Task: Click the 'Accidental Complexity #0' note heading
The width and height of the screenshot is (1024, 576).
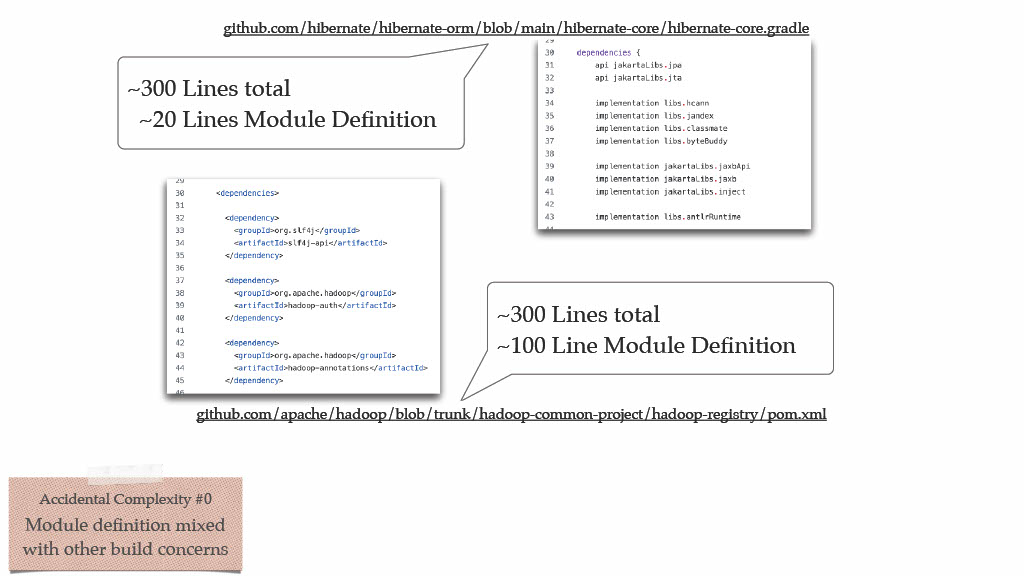Action: click(x=125, y=499)
